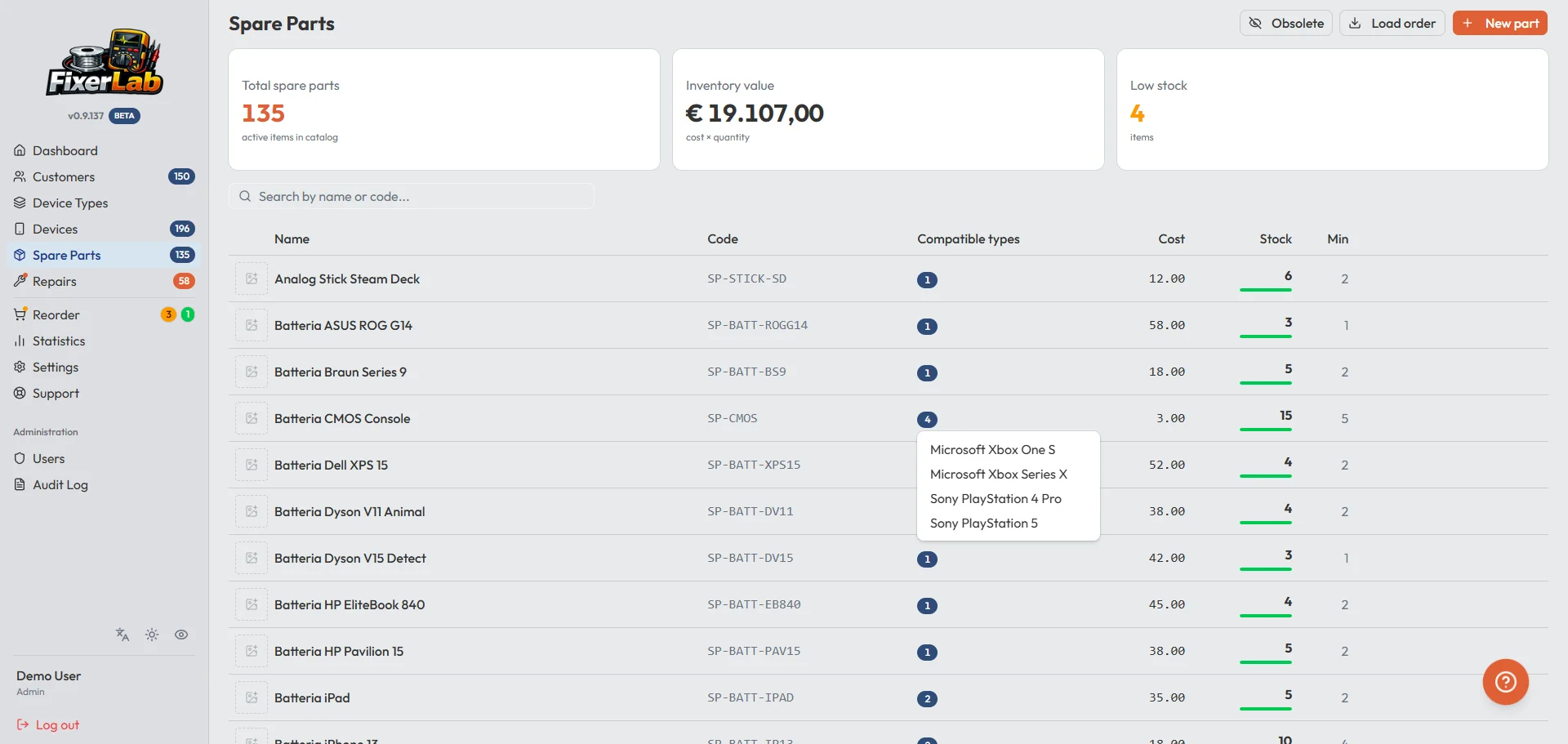Click the Cost column header
Viewport: 1568px width, 744px height.
1171,238
